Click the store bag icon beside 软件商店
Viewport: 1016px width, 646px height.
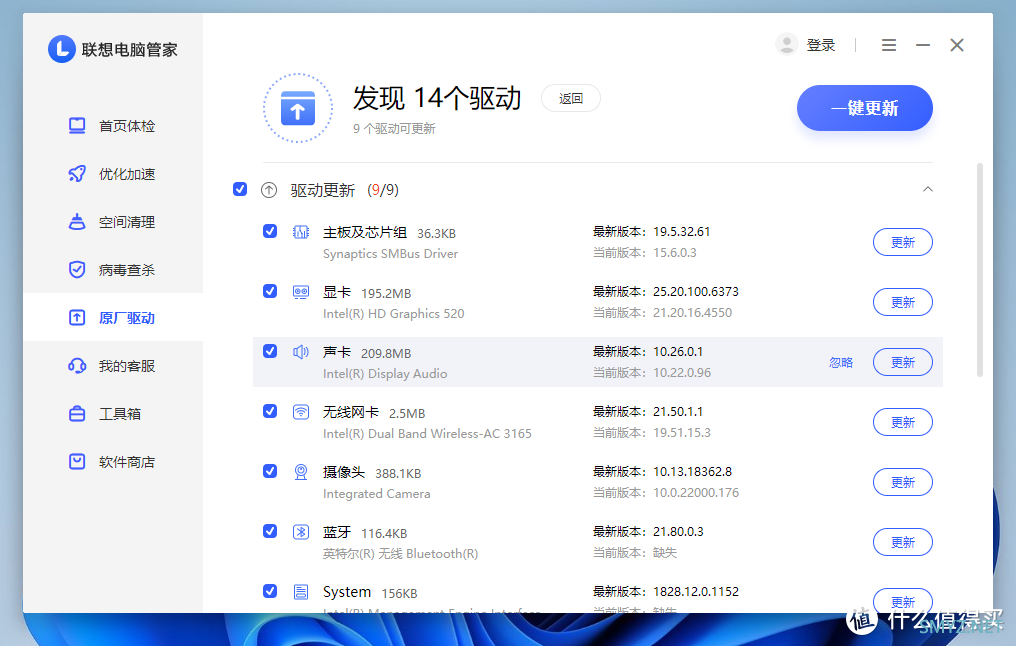pyautogui.click(x=77, y=461)
